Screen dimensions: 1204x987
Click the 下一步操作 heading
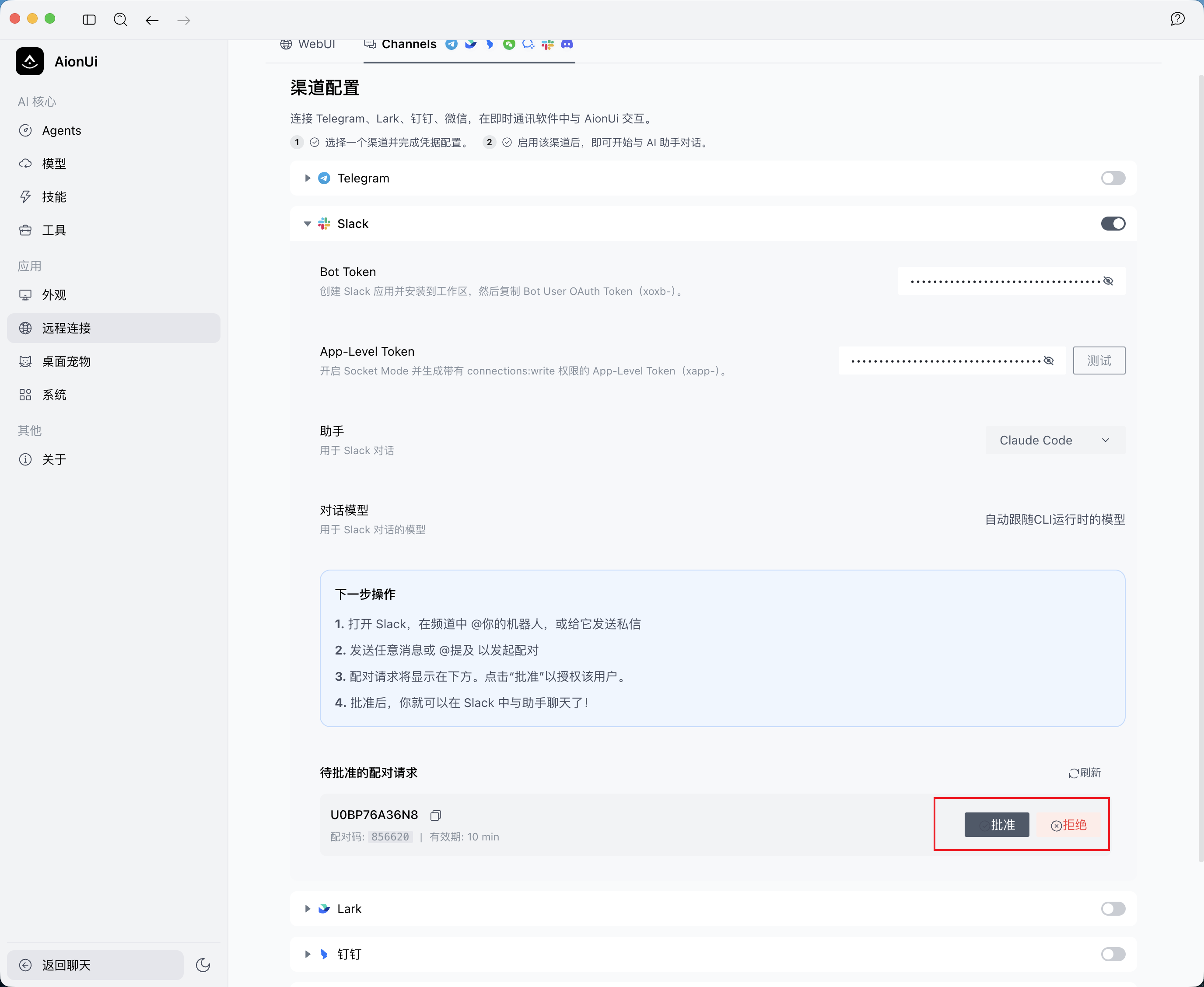365,594
